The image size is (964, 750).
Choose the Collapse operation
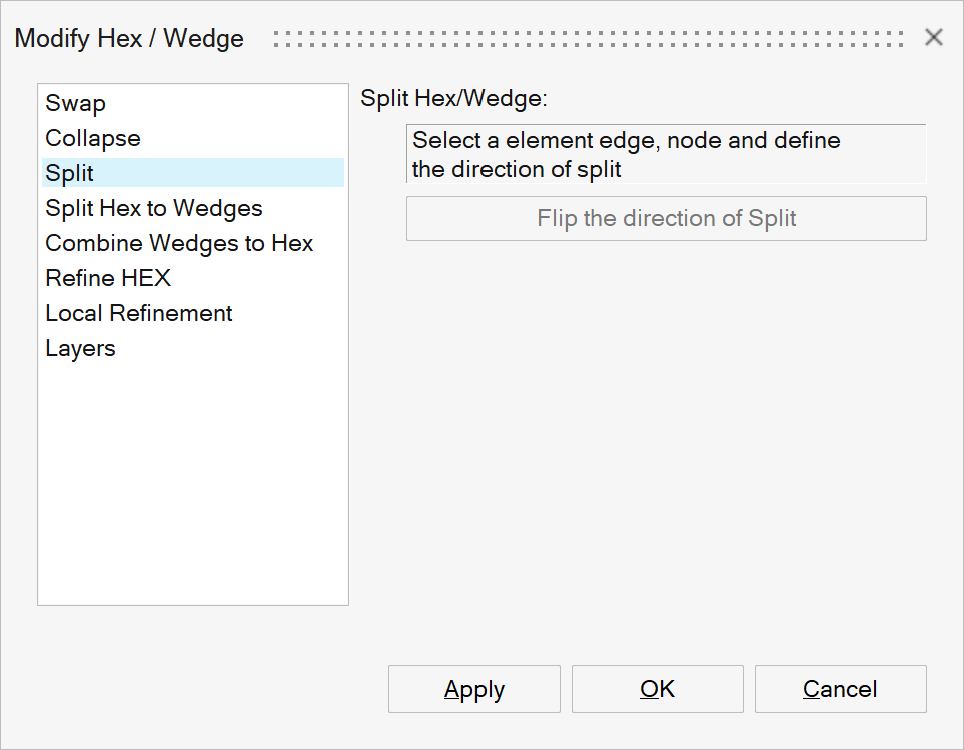click(x=93, y=138)
